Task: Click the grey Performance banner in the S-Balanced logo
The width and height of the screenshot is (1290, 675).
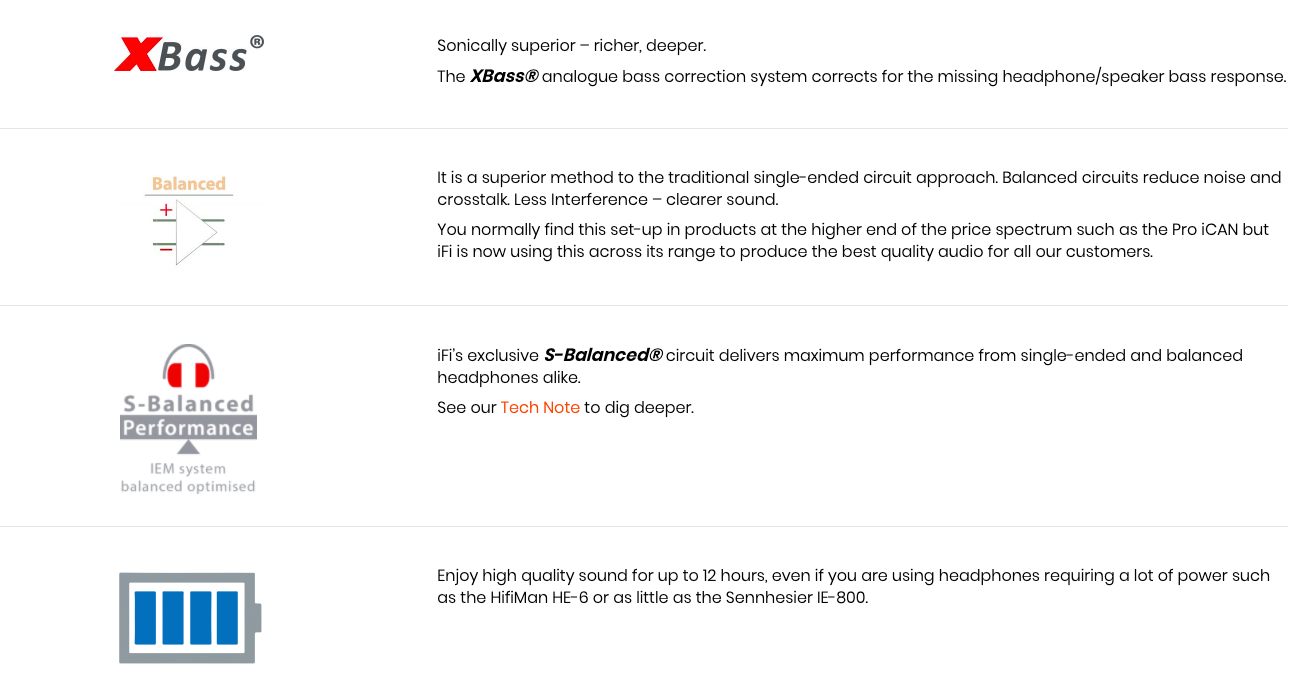Action: pos(188,428)
